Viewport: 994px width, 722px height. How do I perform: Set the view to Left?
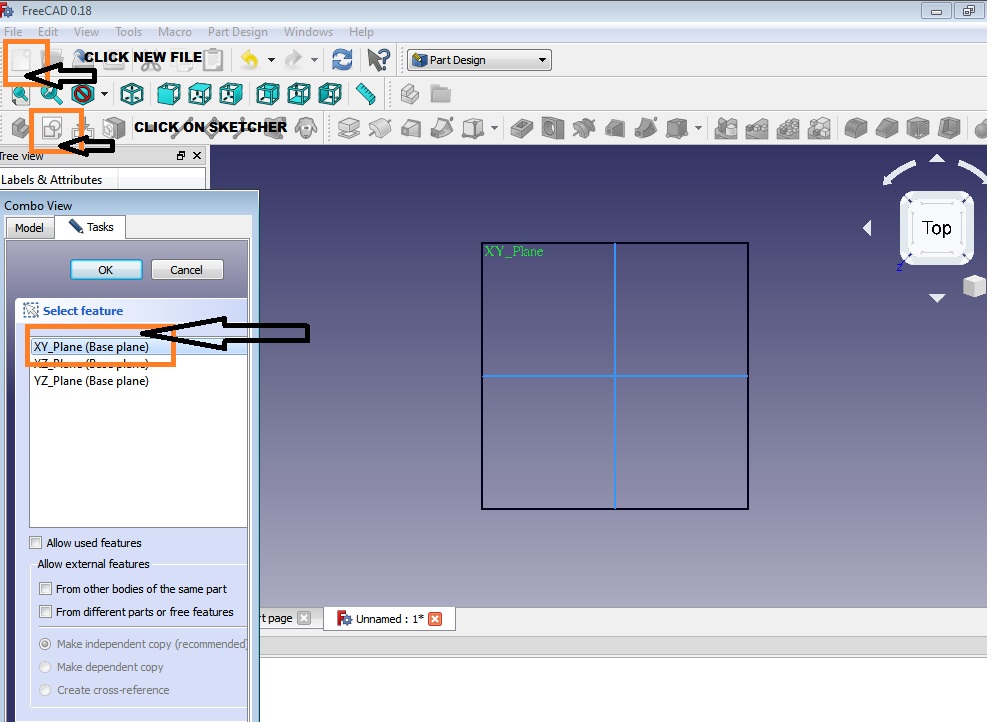[x=330, y=94]
